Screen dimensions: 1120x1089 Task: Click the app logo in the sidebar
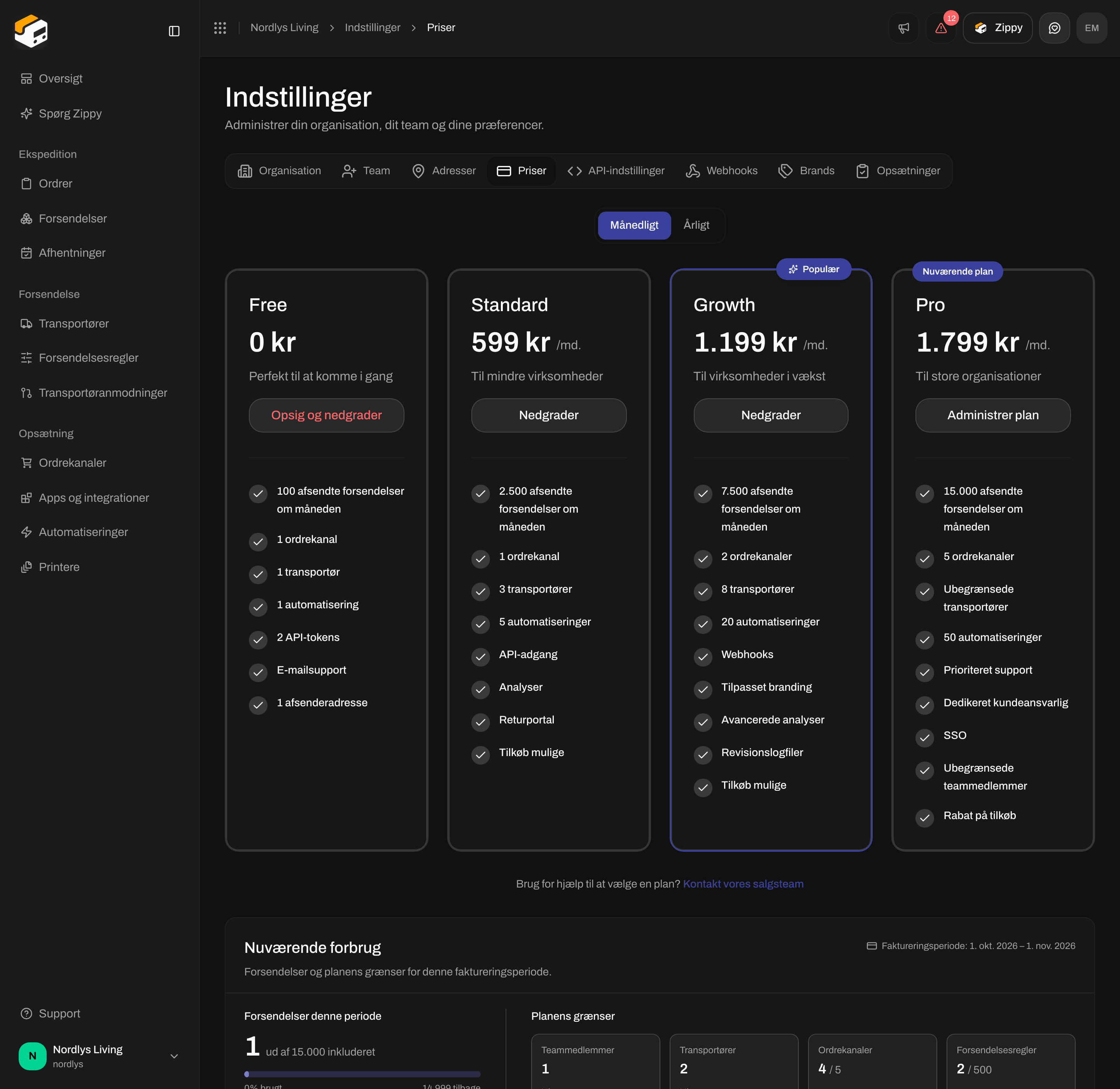(x=31, y=31)
